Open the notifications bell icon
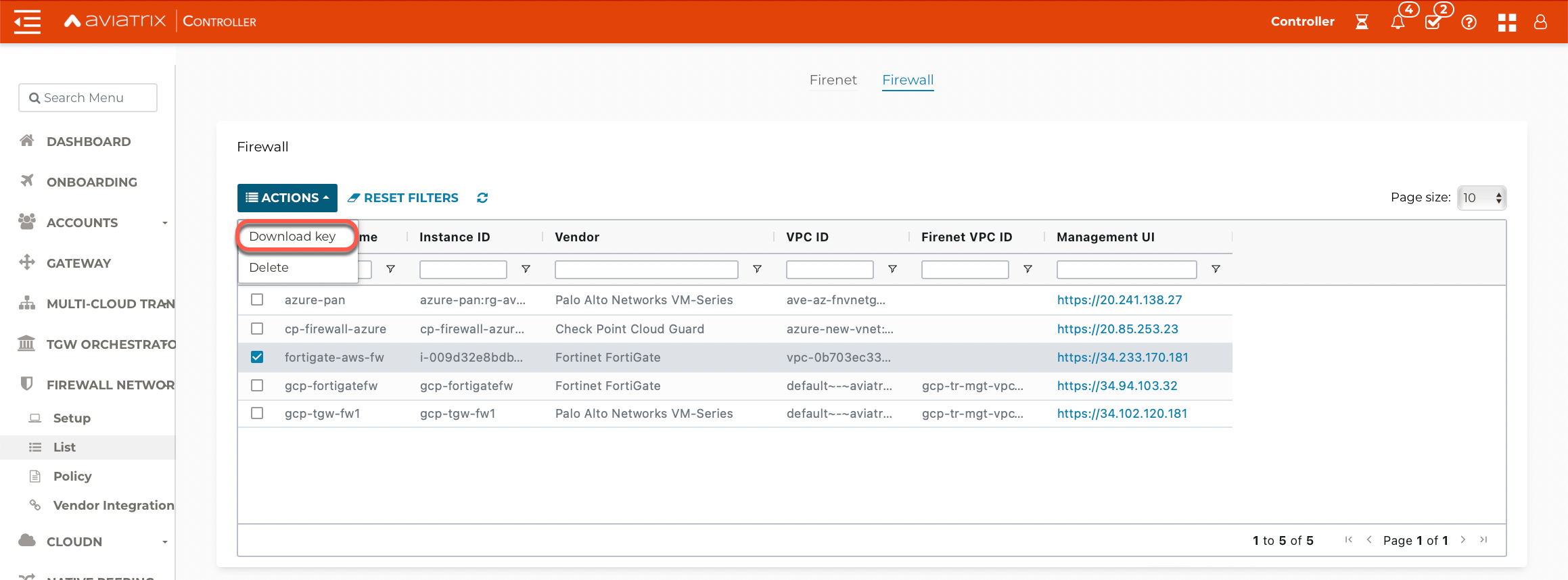This screenshot has width=1568, height=580. [1398, 22]
